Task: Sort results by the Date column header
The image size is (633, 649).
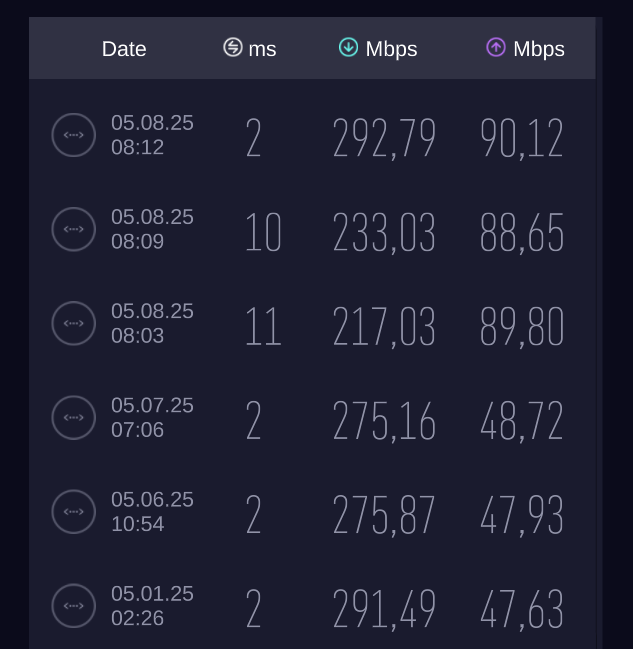Action: click(124, 49)
